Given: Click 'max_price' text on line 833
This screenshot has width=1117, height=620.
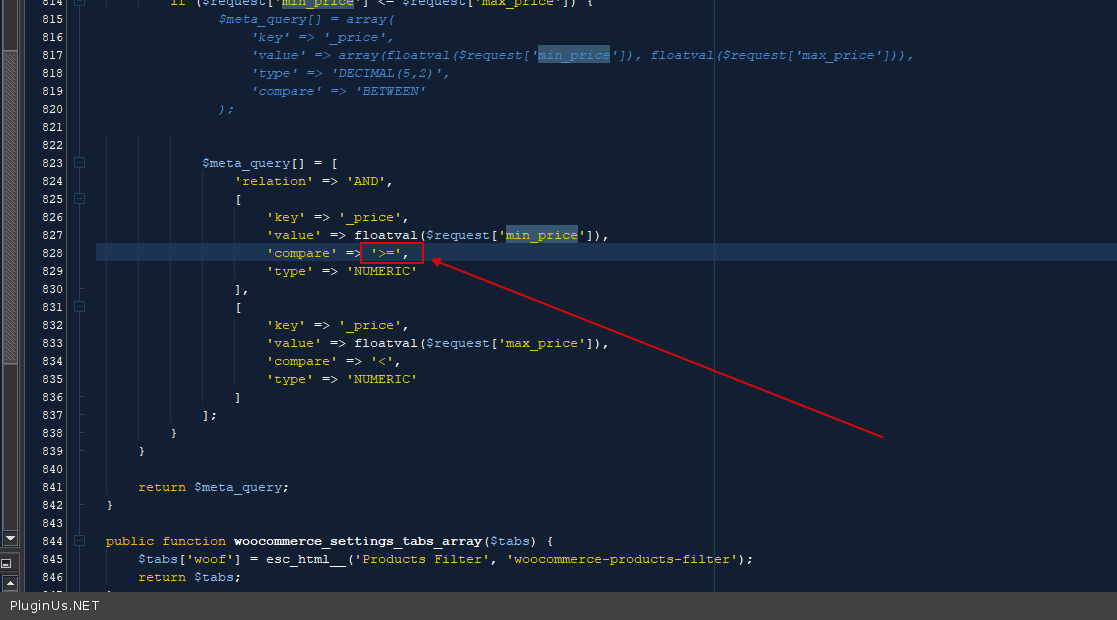Looking at the screenshot, I should pyautogui.click(x=541, y=343).
